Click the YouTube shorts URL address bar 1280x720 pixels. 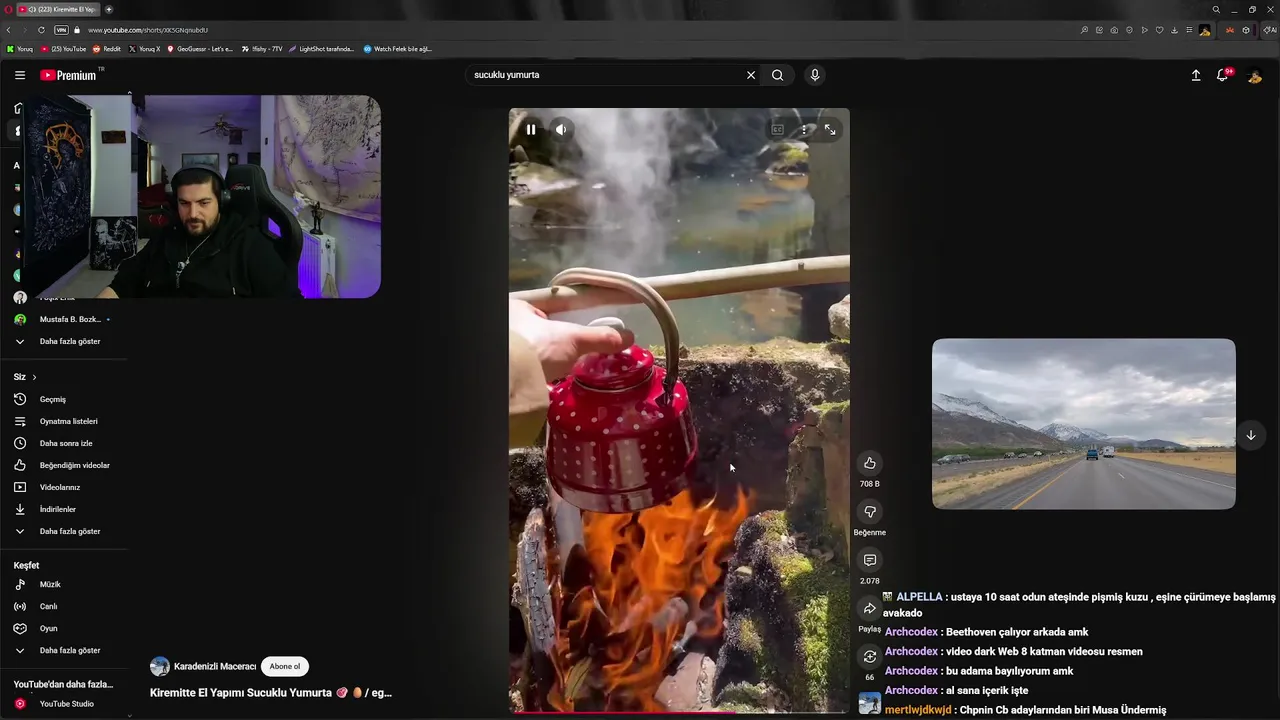(148, 30)
